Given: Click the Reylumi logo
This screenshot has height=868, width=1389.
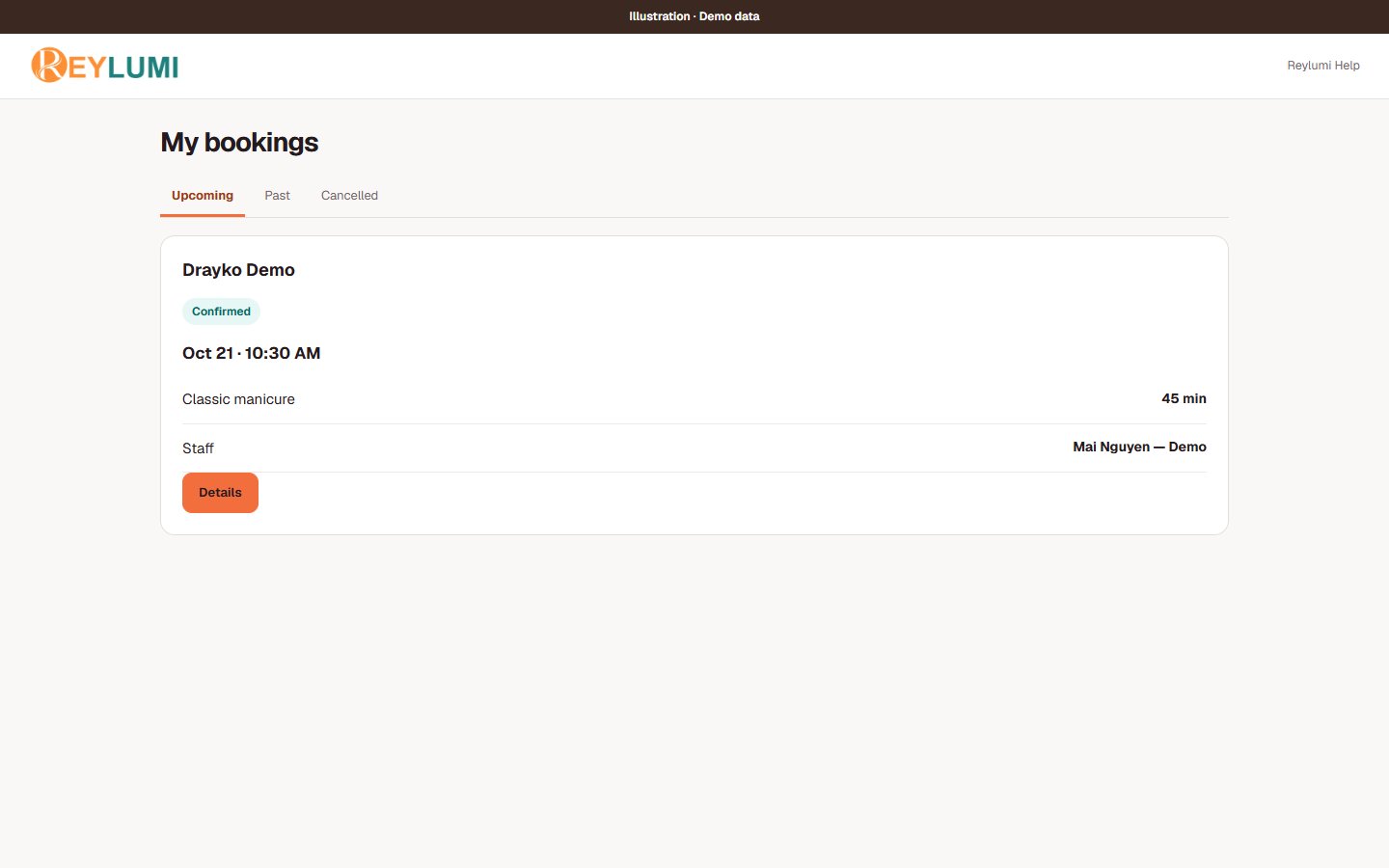Looking at the screenshot, I should pos(105,66).
